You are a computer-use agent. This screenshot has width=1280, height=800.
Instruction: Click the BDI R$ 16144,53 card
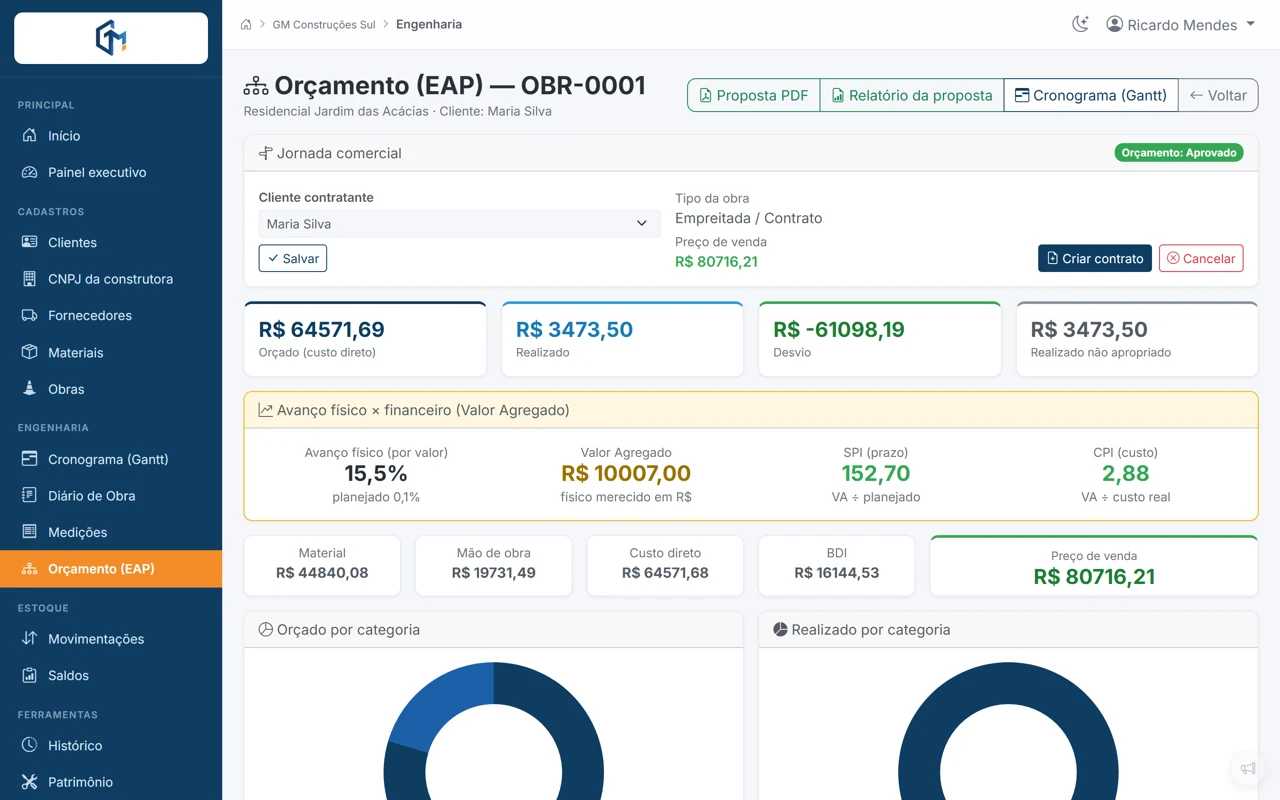pyautogui.click(x=837, y=566)
